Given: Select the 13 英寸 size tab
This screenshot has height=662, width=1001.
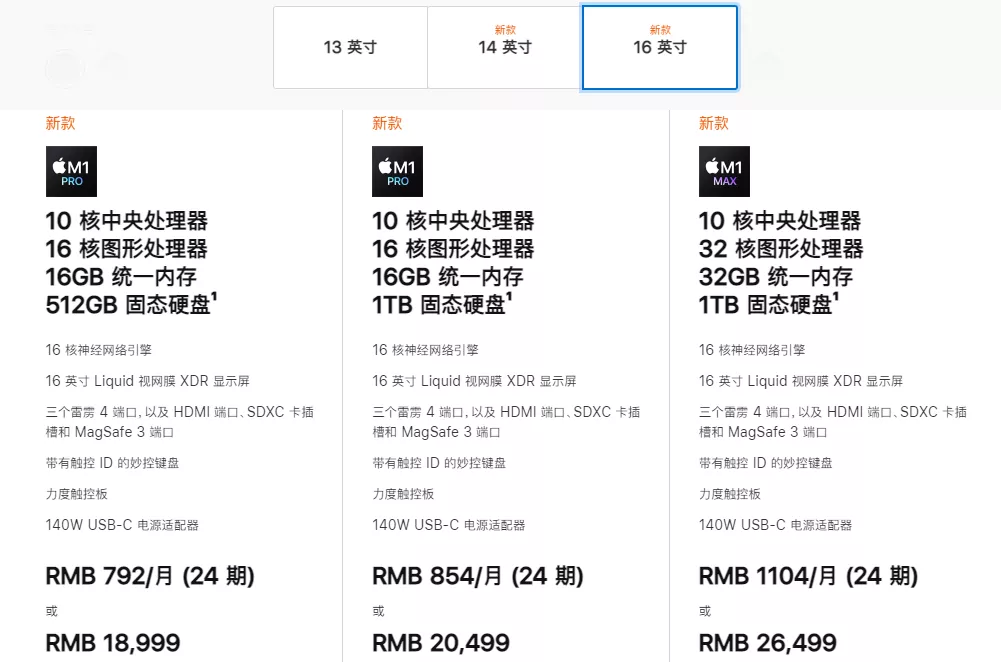Looking at the screenshot, I should click(x=350, y=47).
